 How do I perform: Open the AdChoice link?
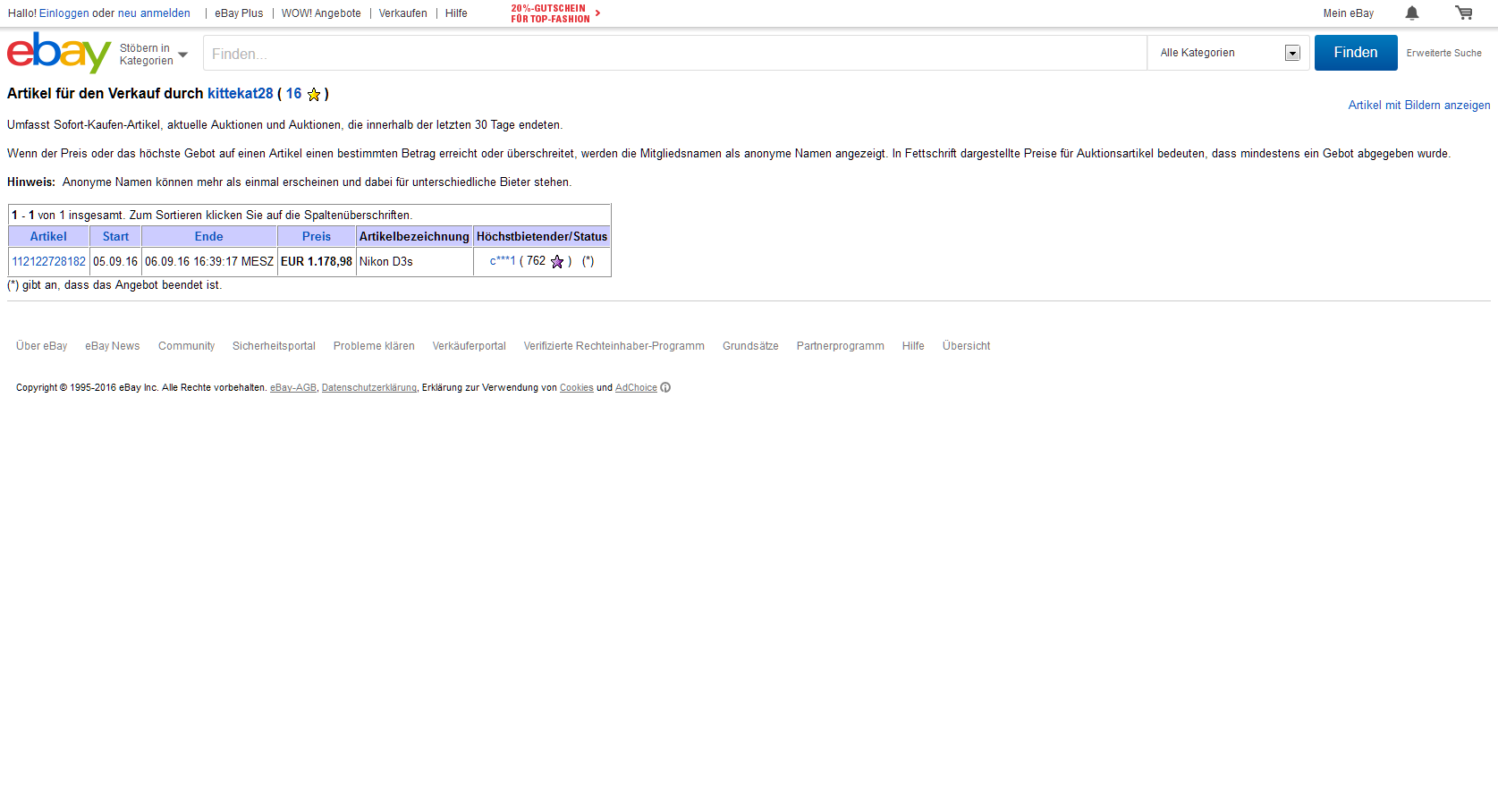[636, 388]
